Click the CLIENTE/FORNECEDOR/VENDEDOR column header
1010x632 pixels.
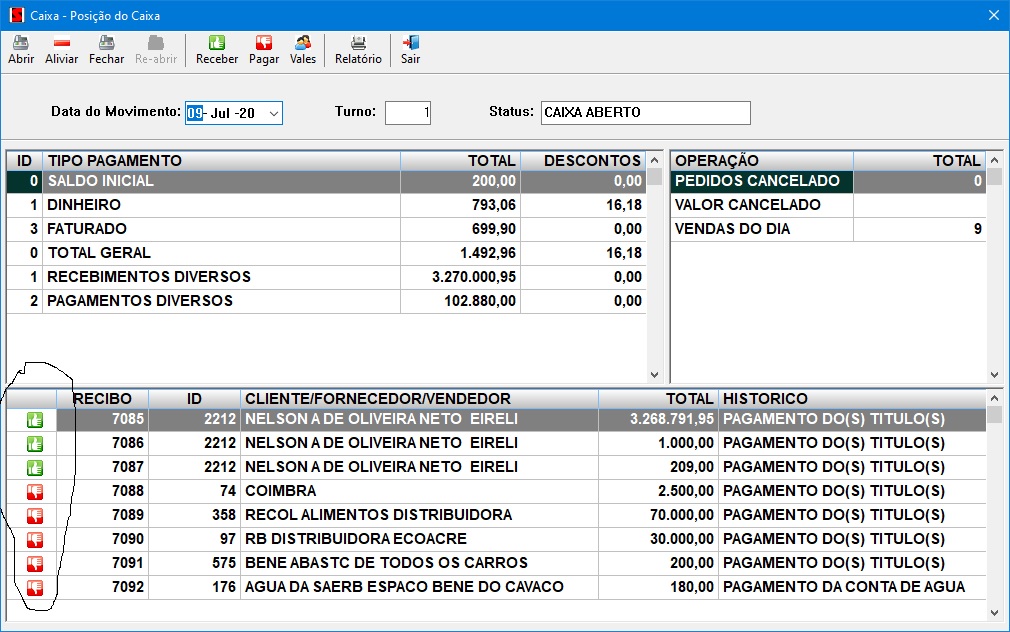pos(418,399)
